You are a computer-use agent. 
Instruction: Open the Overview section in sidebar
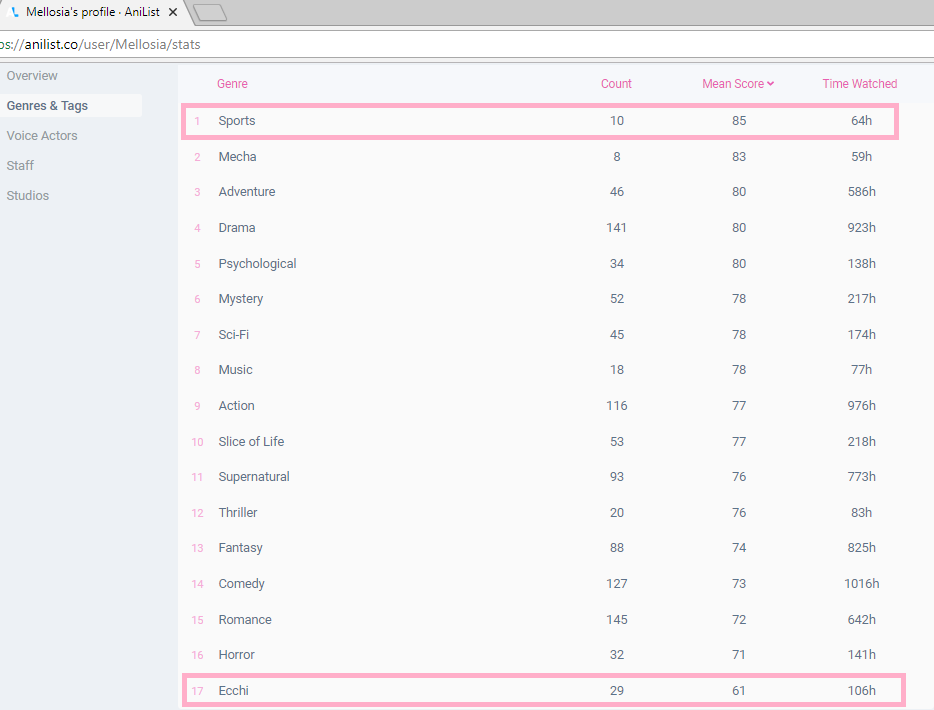click(x=32, y=76)
